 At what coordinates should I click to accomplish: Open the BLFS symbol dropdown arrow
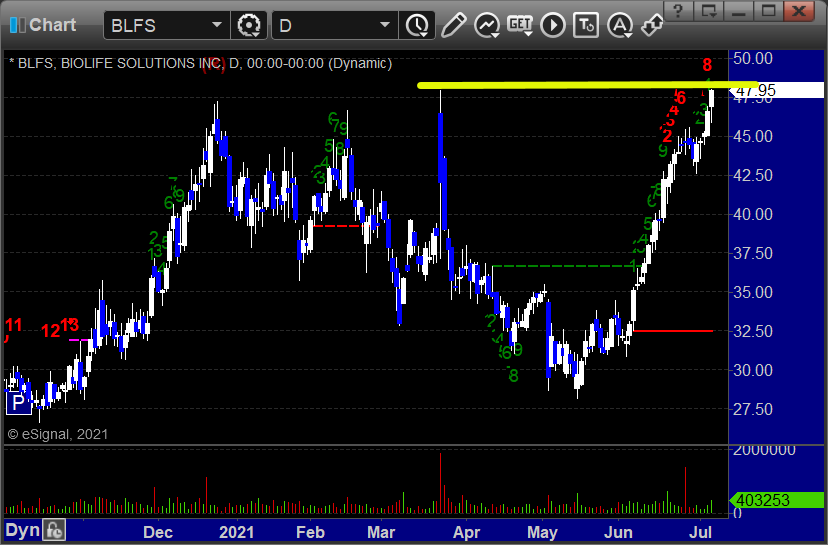pyautogui.click(x=217, y=25)
